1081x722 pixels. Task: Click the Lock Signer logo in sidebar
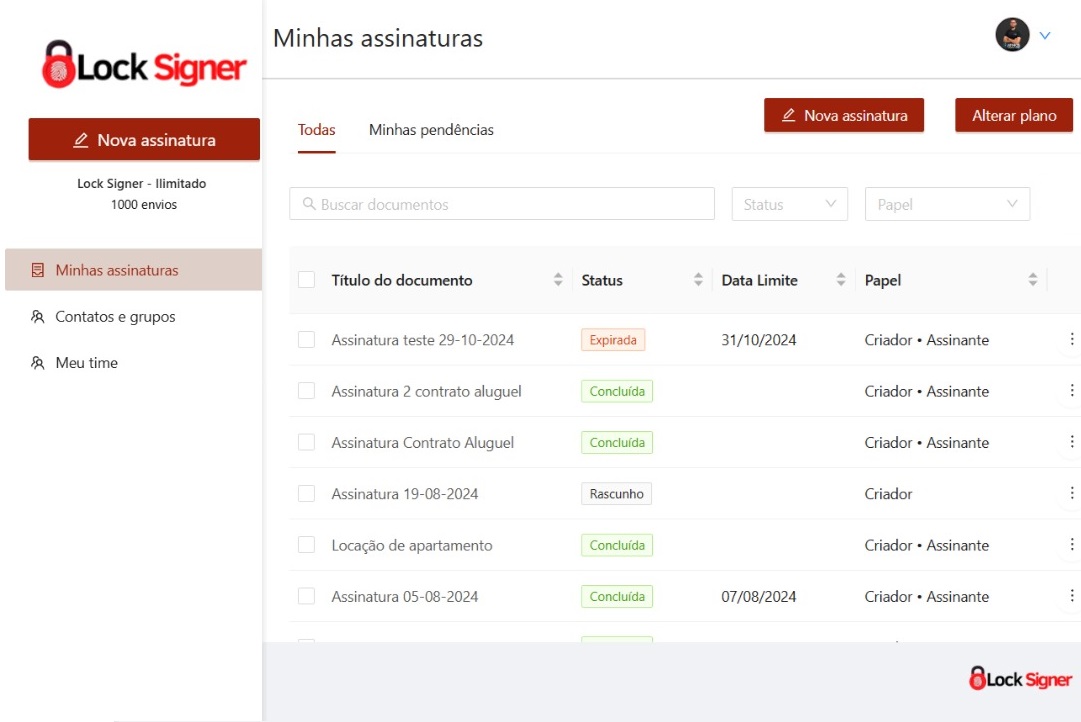(x=143, y=65)
